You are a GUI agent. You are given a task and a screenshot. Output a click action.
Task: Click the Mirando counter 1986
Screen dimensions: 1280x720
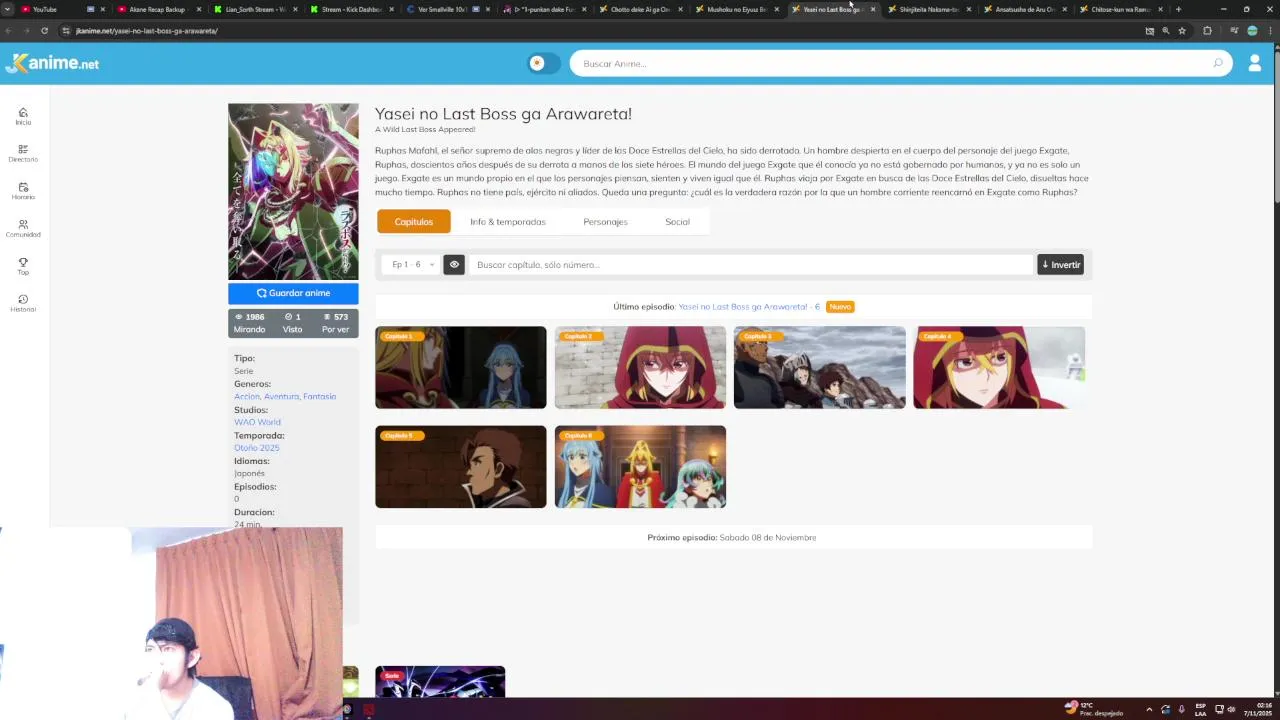(x=250, y=323)
